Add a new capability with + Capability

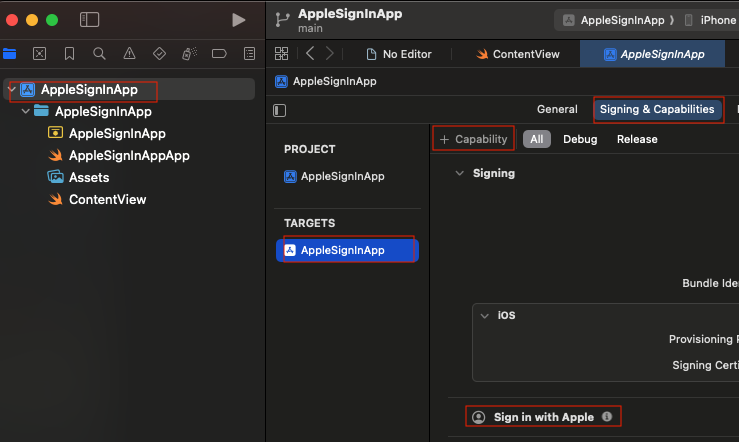[474, 139]
